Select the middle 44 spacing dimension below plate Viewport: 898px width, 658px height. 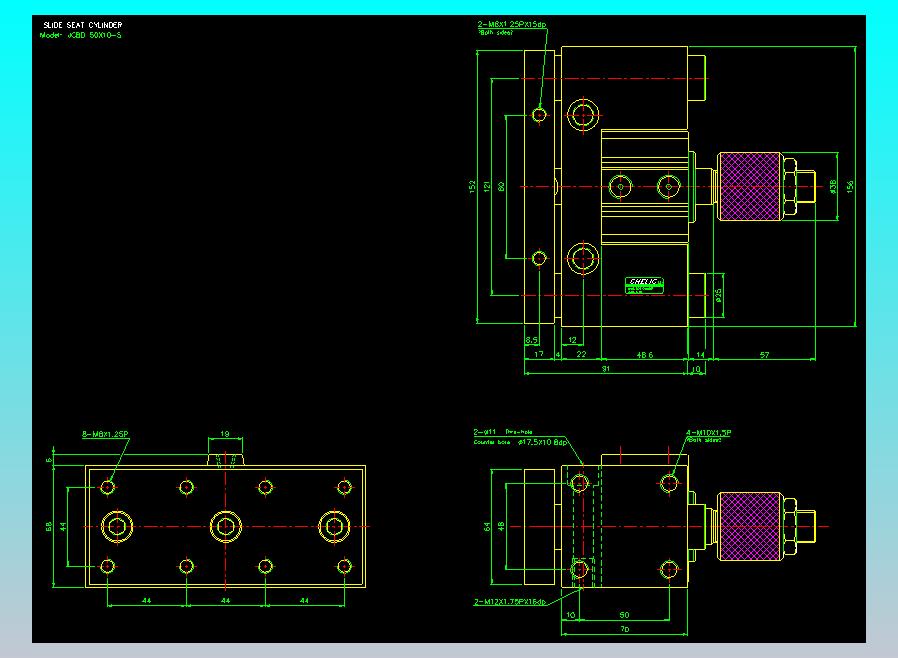226,600
